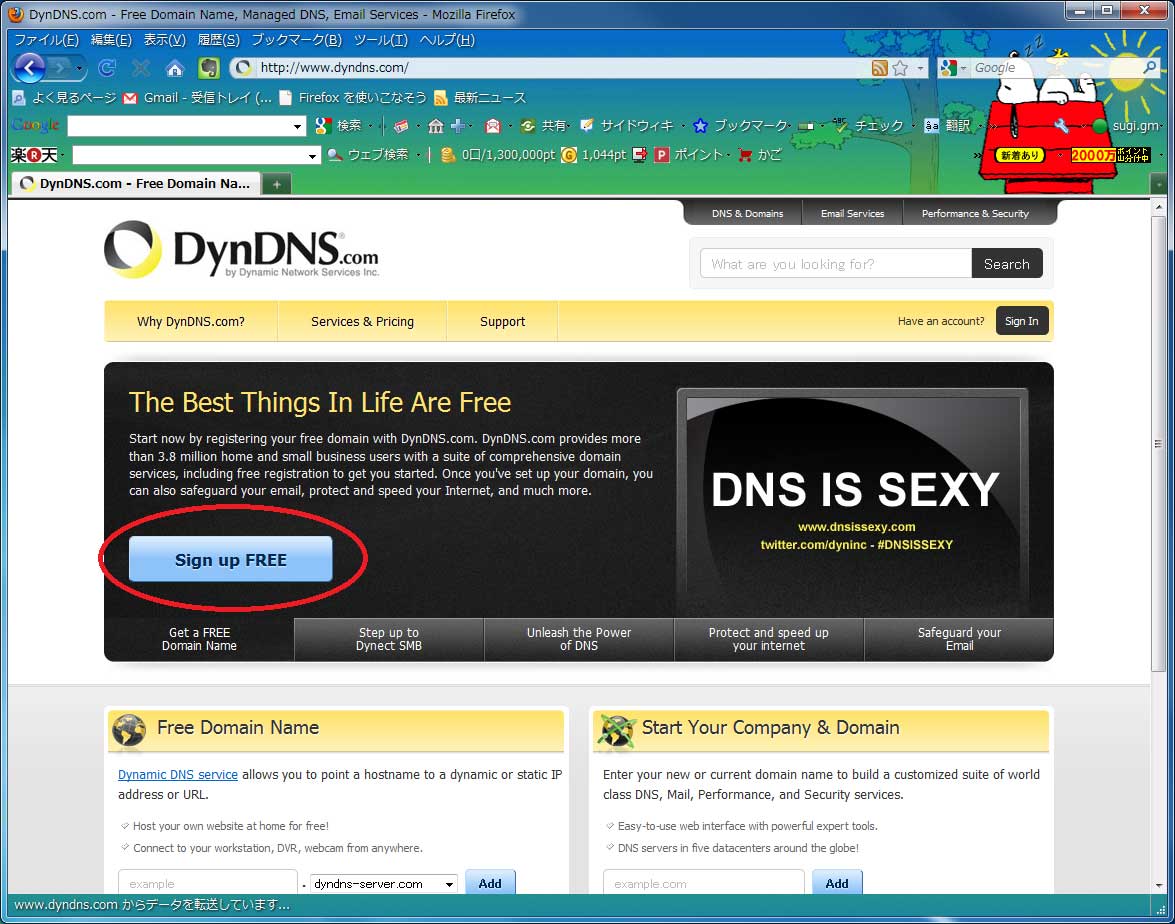
Task: Reload the page with the refresh icon
Action: pos(107,68)
